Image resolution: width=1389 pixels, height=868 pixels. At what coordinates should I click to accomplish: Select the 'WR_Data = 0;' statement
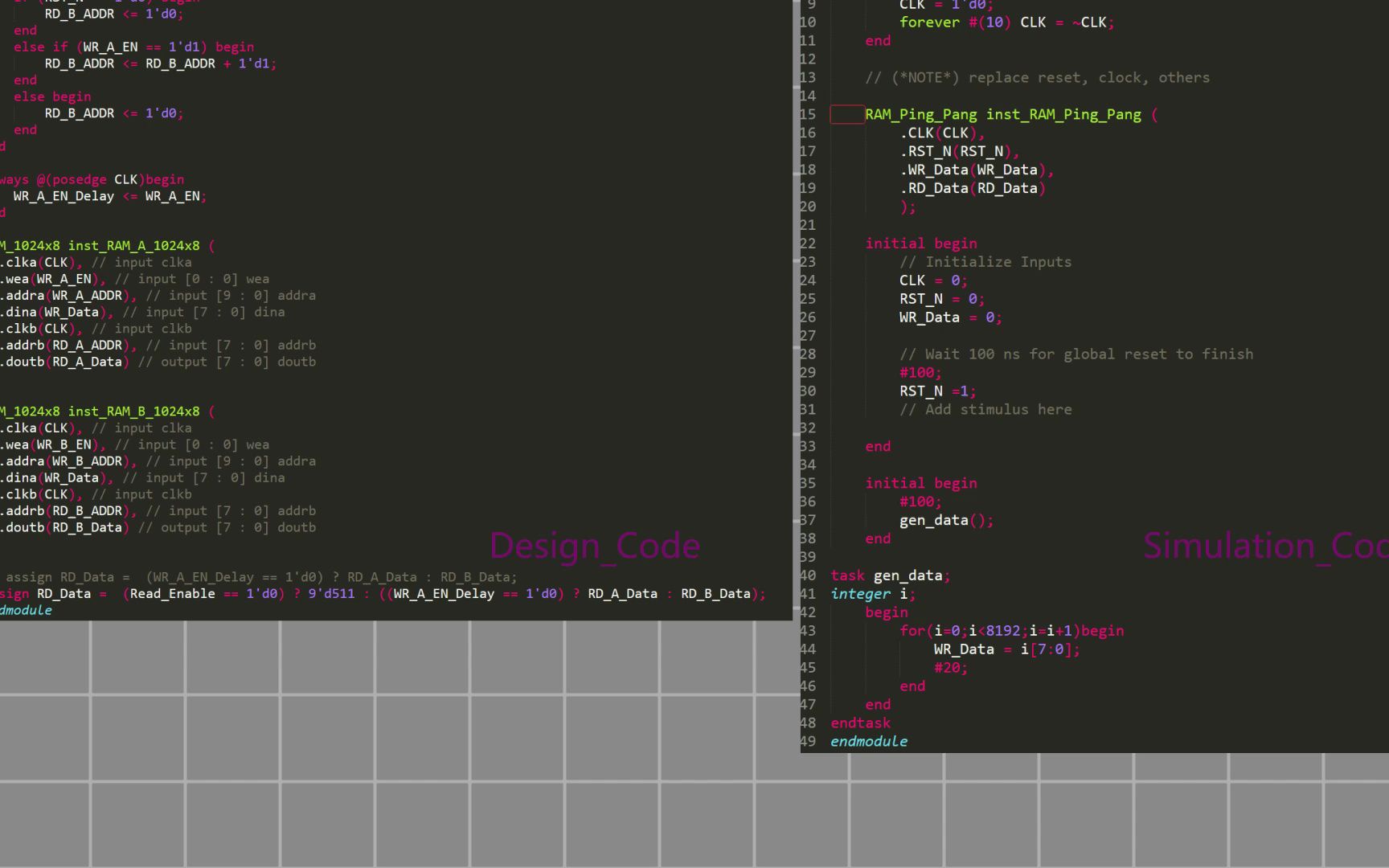(x=951, y=317)
